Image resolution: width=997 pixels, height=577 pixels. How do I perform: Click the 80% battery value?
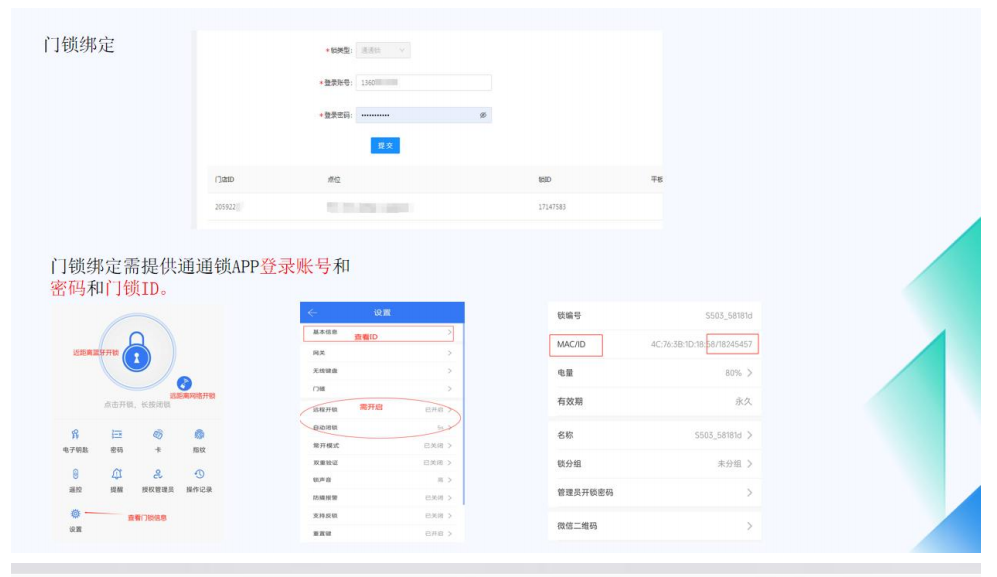tap(733, 373)
